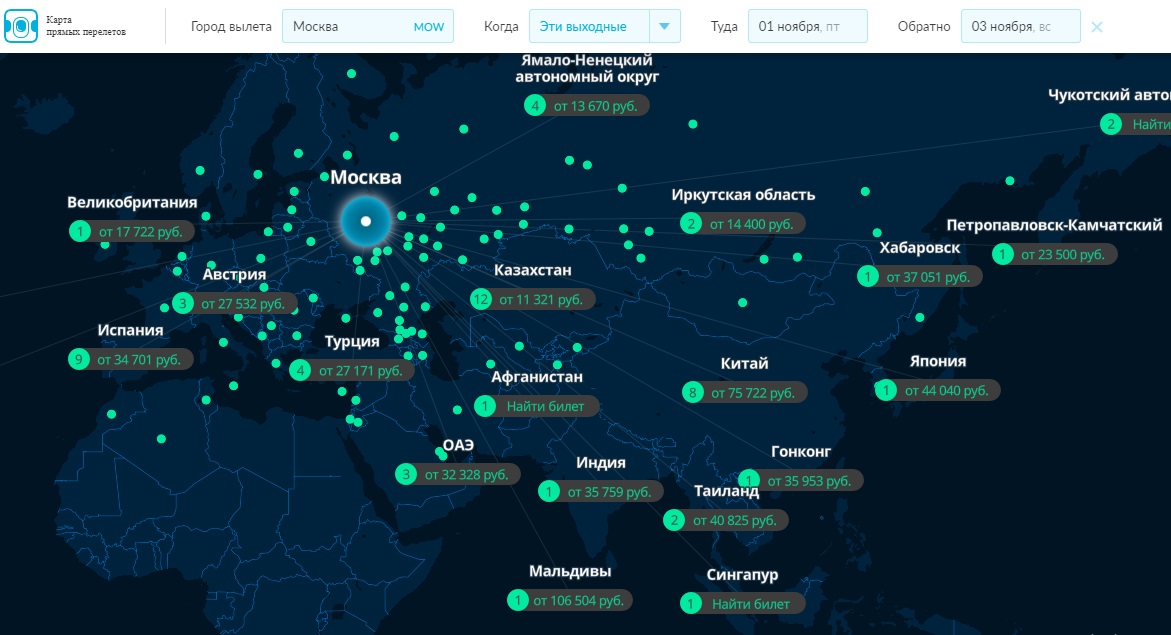
Task: Click the green 12 badge for Казахстан
Action: point(481,299)
